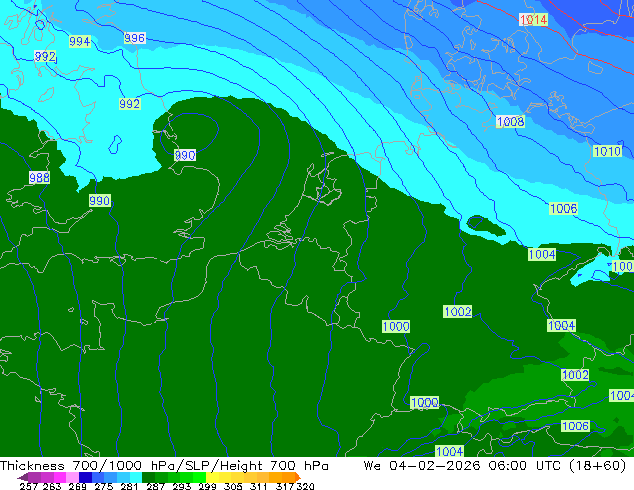
Task: Click the 299 legend value
Action: [207, 486]
